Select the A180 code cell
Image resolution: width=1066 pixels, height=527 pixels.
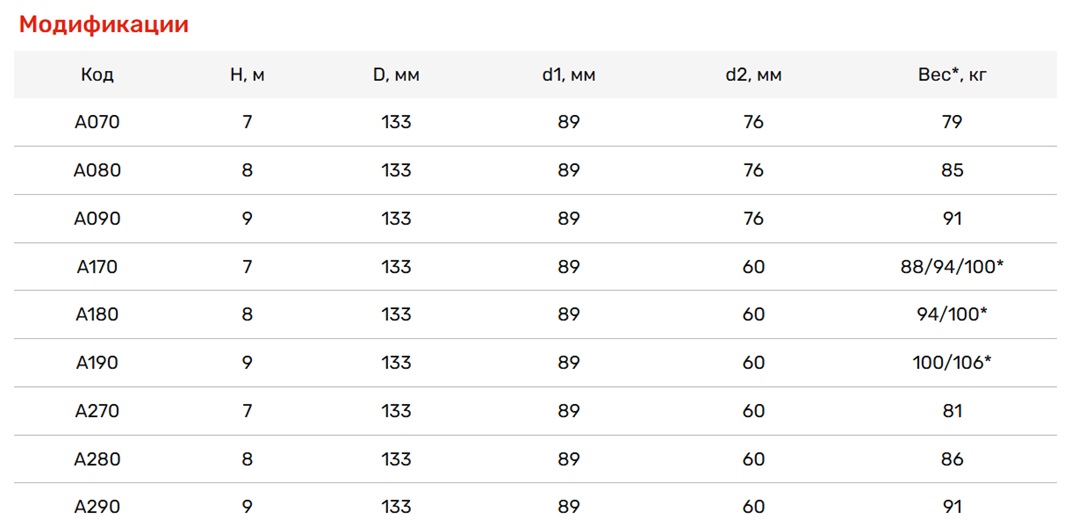tap(97, 314)
